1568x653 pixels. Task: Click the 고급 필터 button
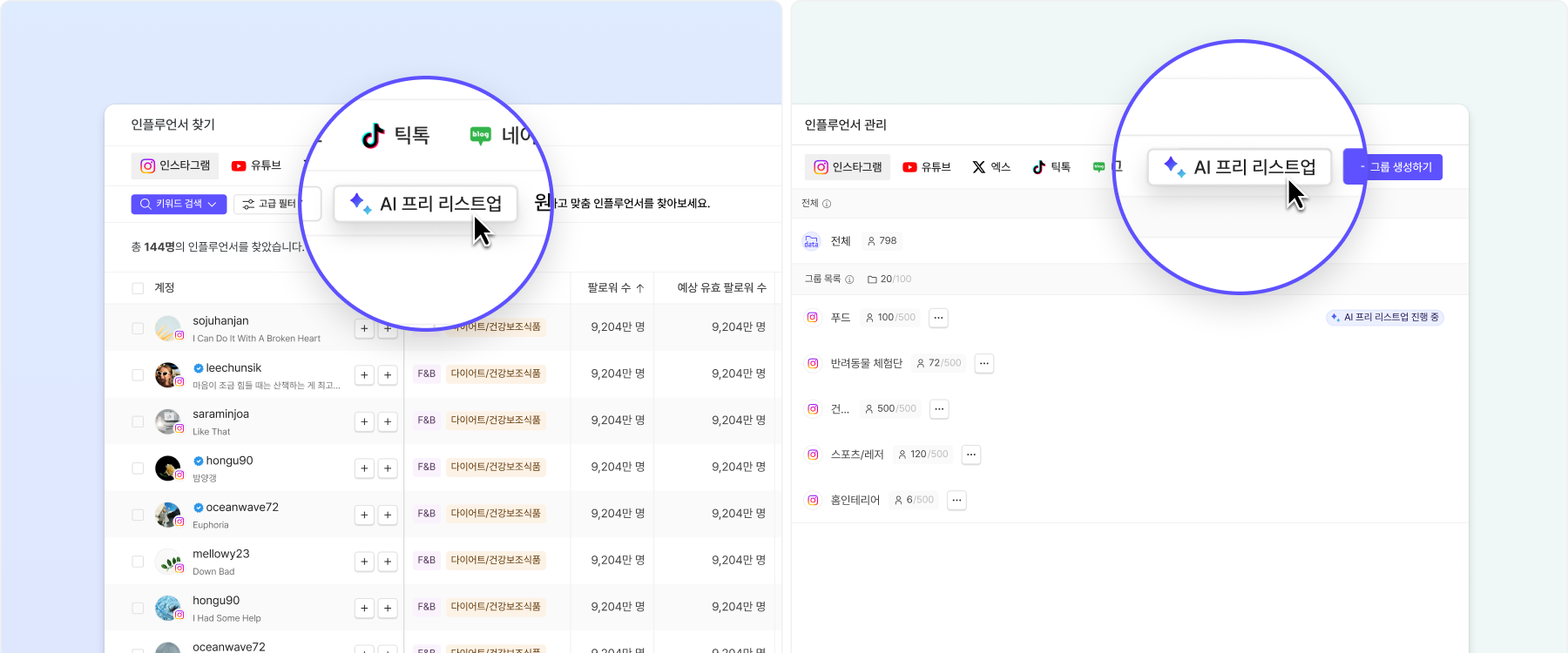point(270,204)
